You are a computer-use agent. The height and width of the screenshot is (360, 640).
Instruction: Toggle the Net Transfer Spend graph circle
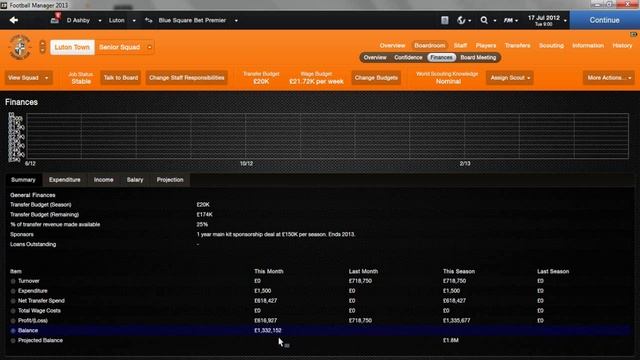click(13, 301)
